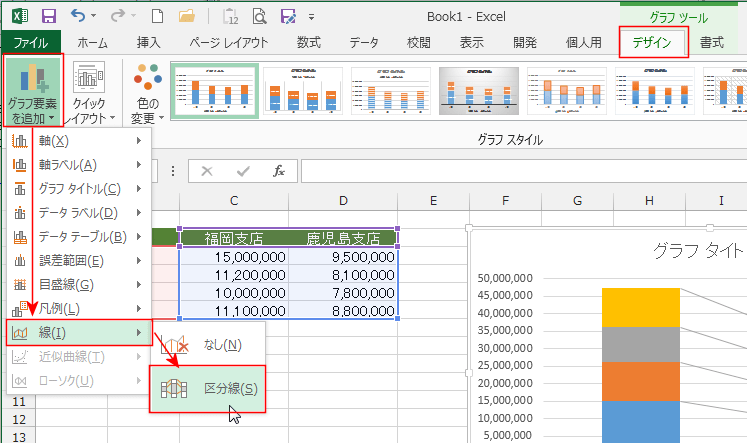Click the Undo arrow icon
This screenshot has height=443, width=747.
tap(78, 16)
